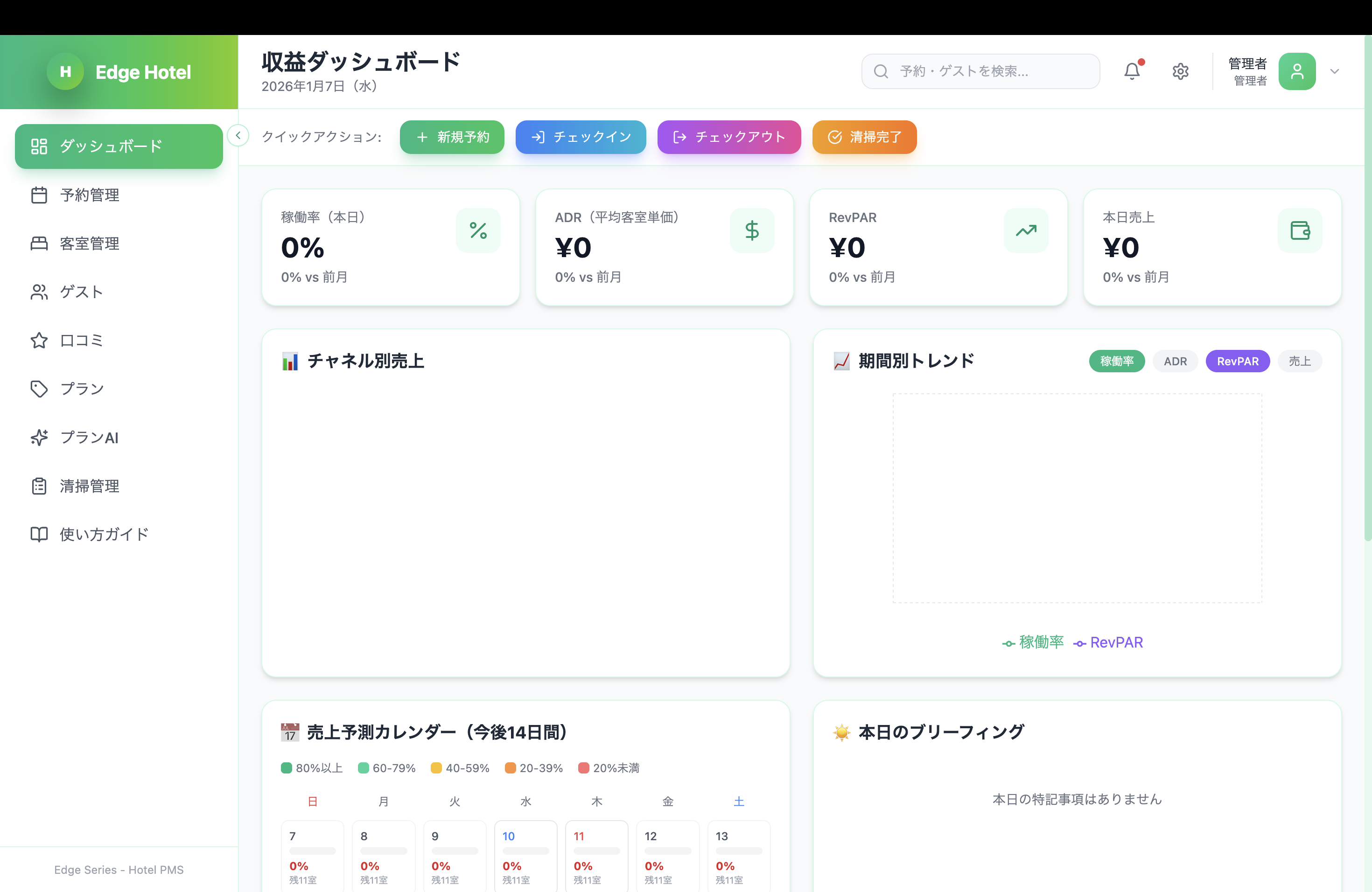Click the RevPAR trending arrow icon
Screen dimensions: 1372x892
pos(1026,230)
